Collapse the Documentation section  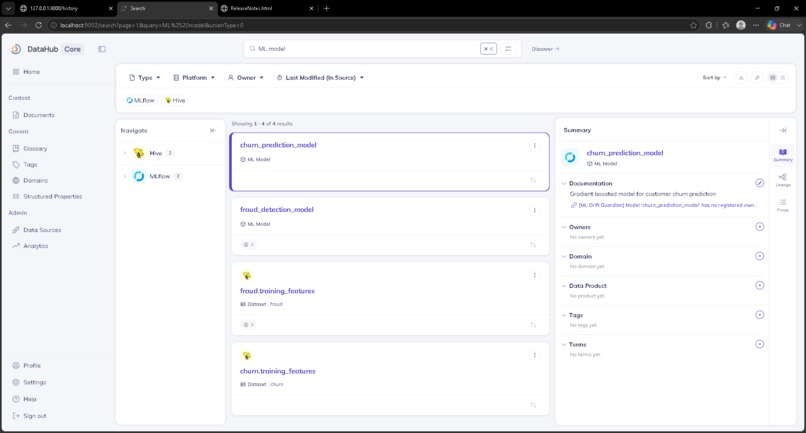[564, 184]
